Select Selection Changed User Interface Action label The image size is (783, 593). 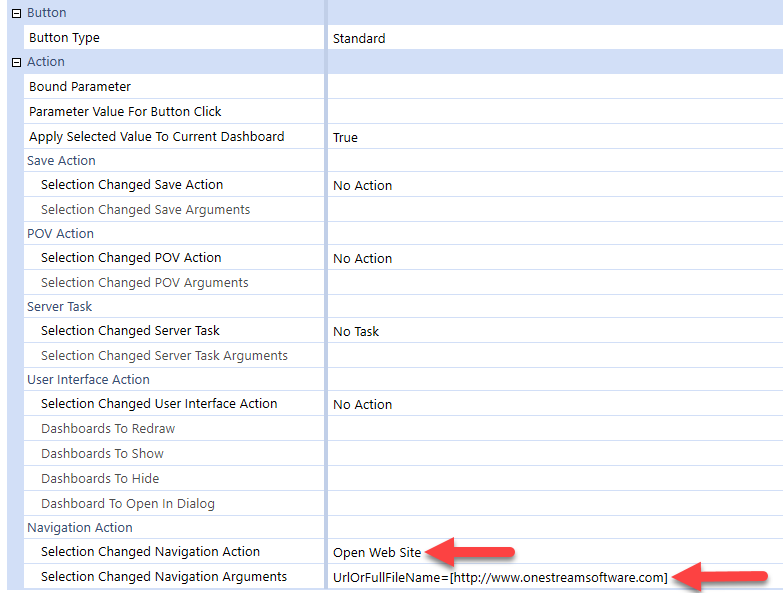click(159, 403)
